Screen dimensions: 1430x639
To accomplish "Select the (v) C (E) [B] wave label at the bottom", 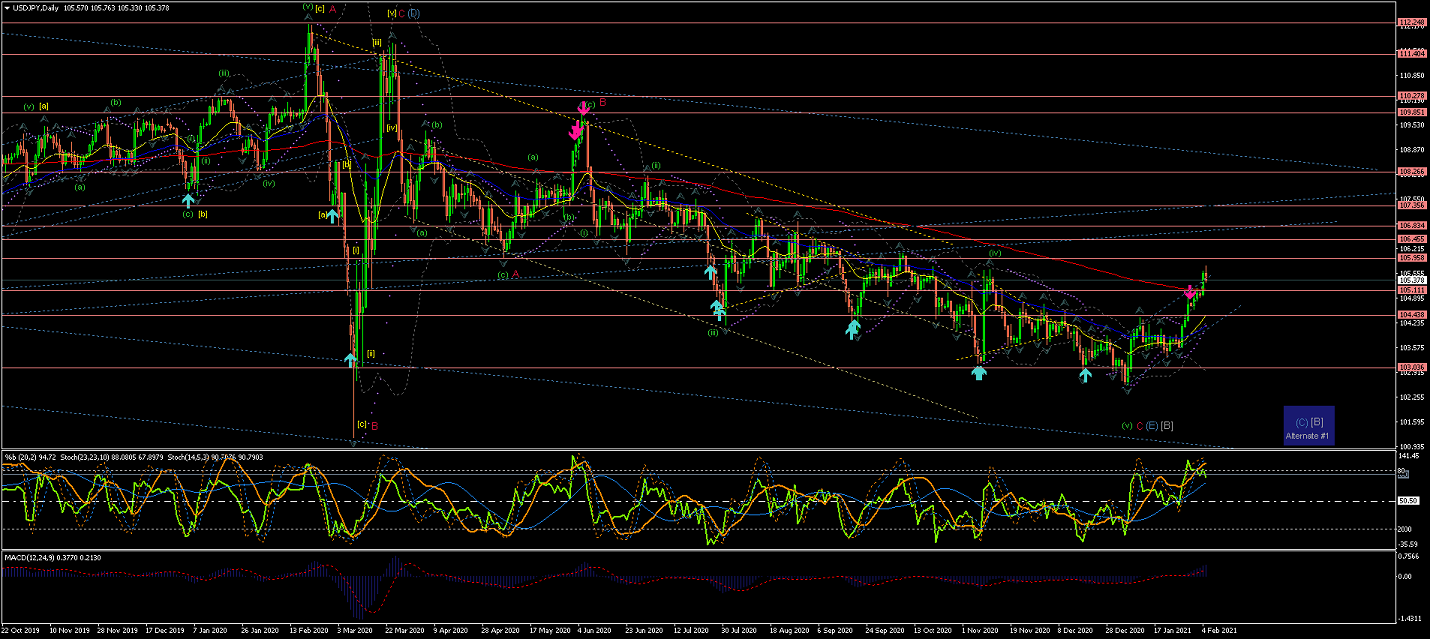I will tap(1148, 425).
